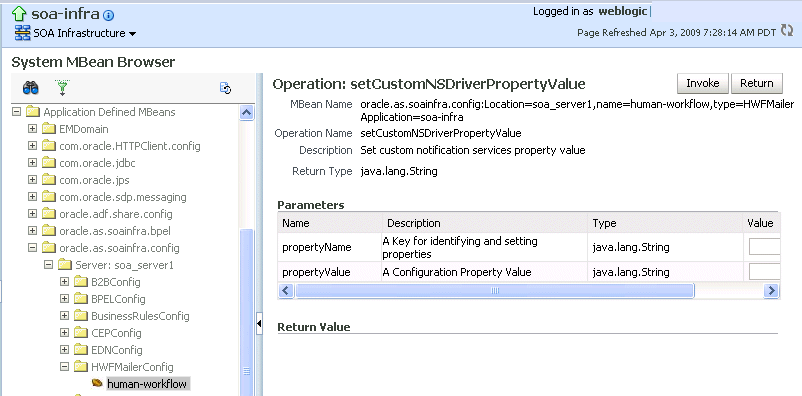Click the human-workflow MBean bean icon
802x396 pixels.
click(x=97, y=383)
